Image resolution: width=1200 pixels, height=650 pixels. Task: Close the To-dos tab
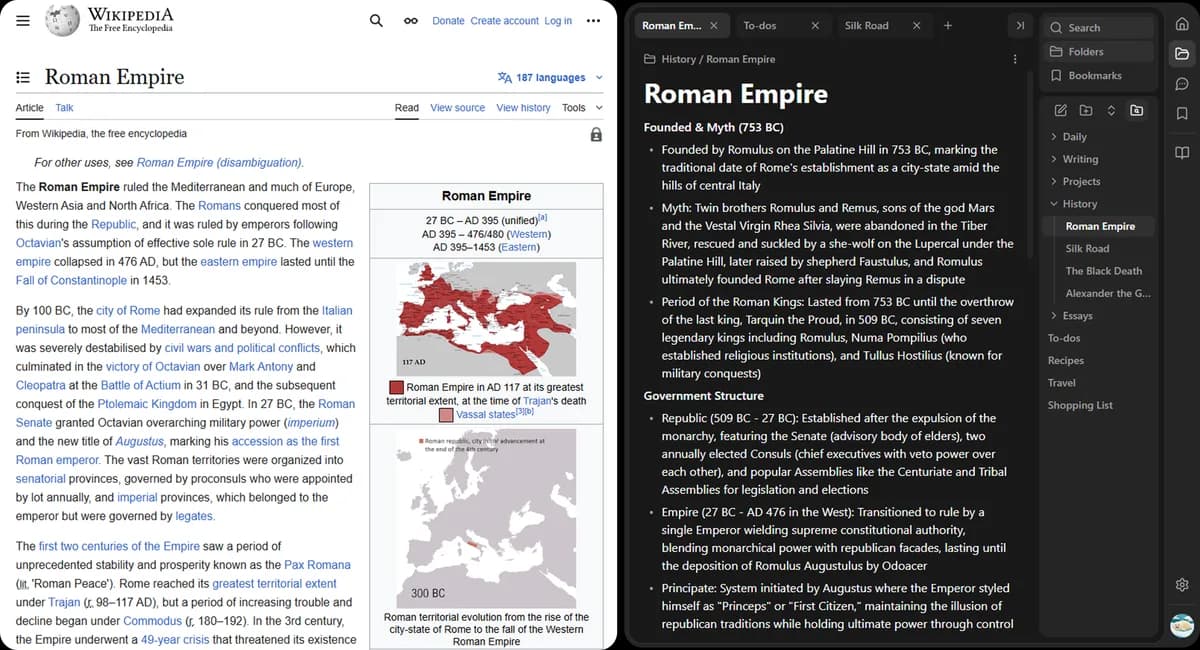(815, 26)
